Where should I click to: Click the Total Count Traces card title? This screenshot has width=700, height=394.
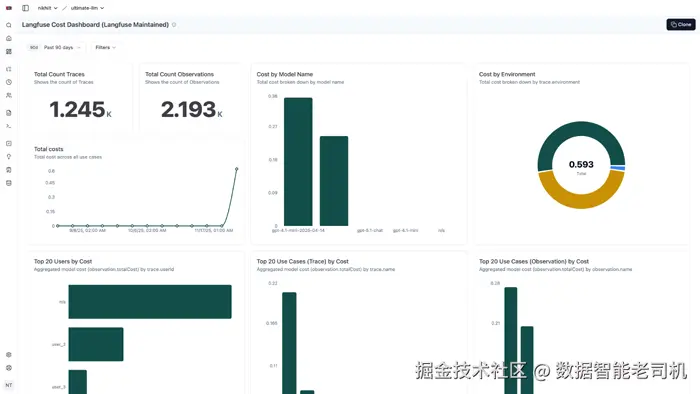pos(59,75)
